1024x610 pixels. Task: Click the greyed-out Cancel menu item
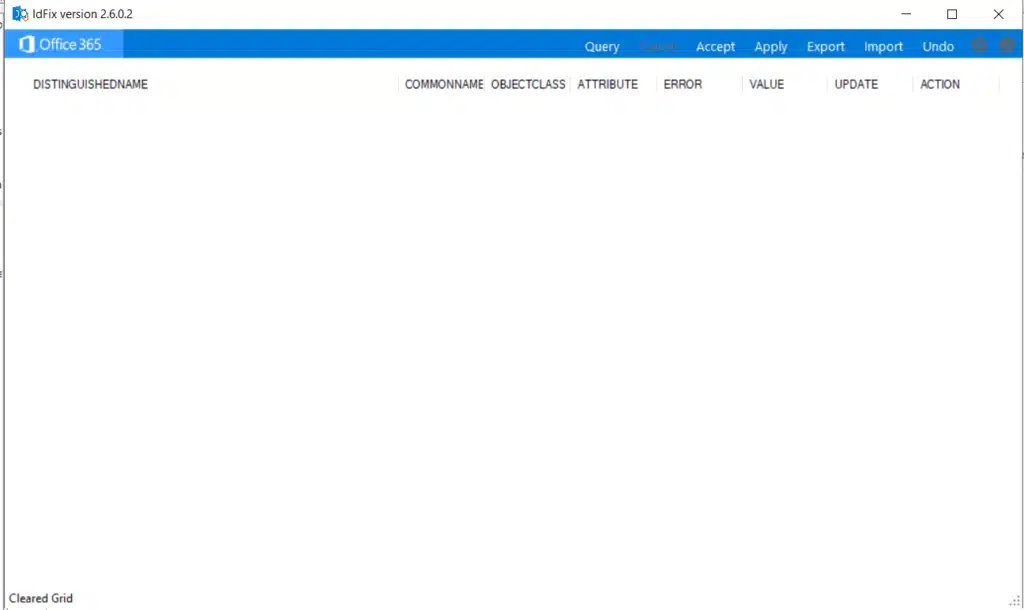659,47
